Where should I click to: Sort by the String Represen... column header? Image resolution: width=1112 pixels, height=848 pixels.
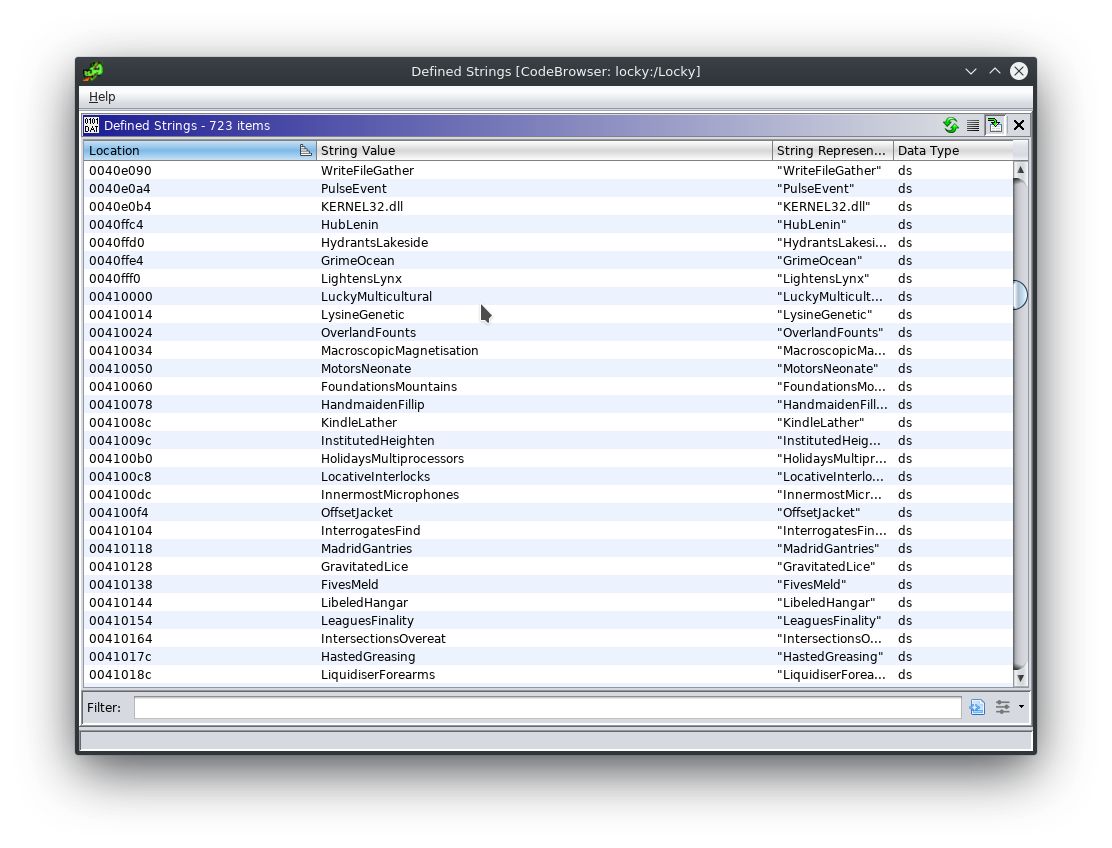[x=833, y=150]
